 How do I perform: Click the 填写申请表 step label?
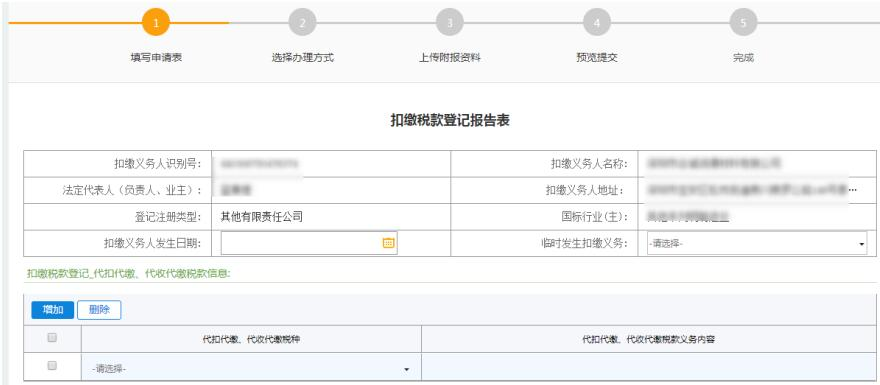tap(156, 58)
